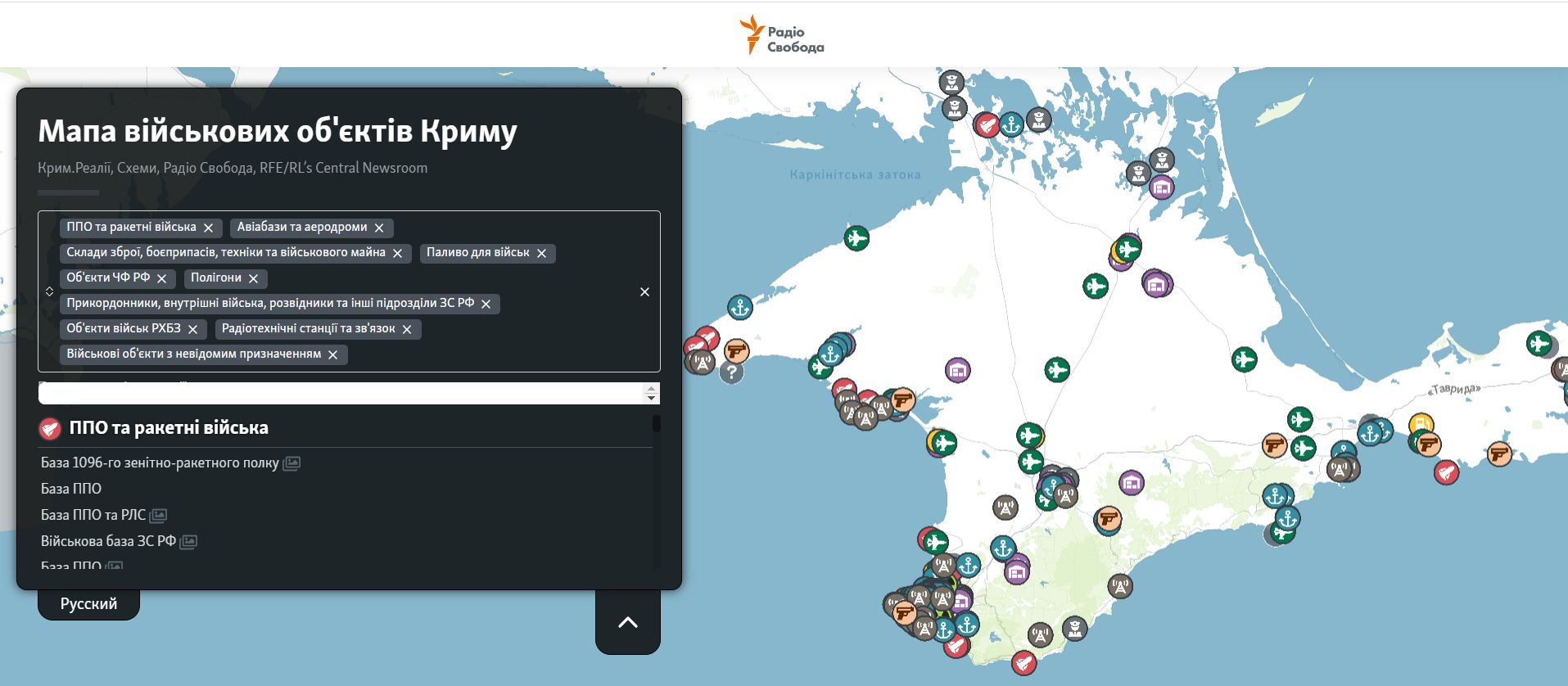Click the object list scrollbar thumb

point(656,423)
